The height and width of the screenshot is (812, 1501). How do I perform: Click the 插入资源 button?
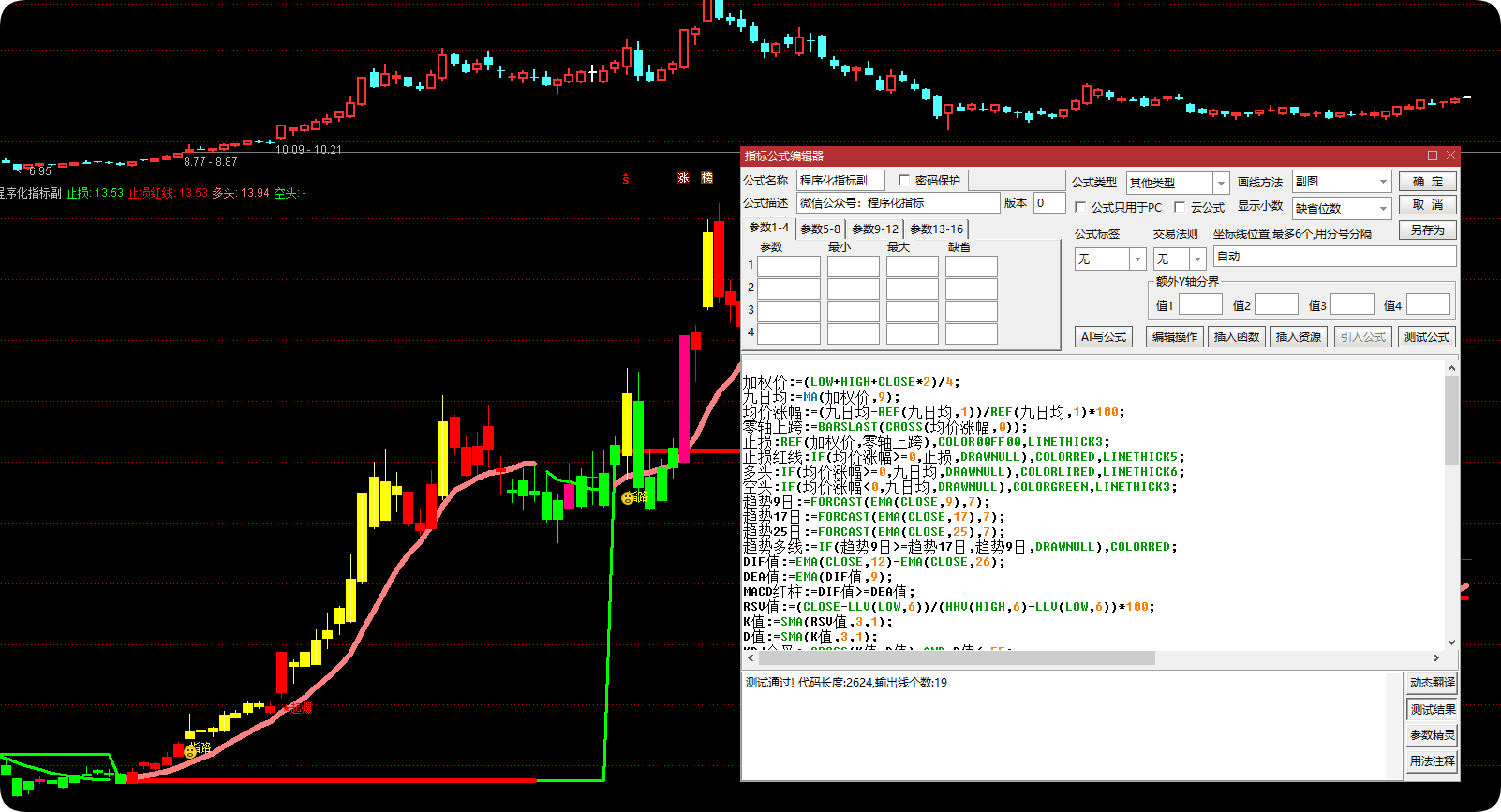[1299, 337]
